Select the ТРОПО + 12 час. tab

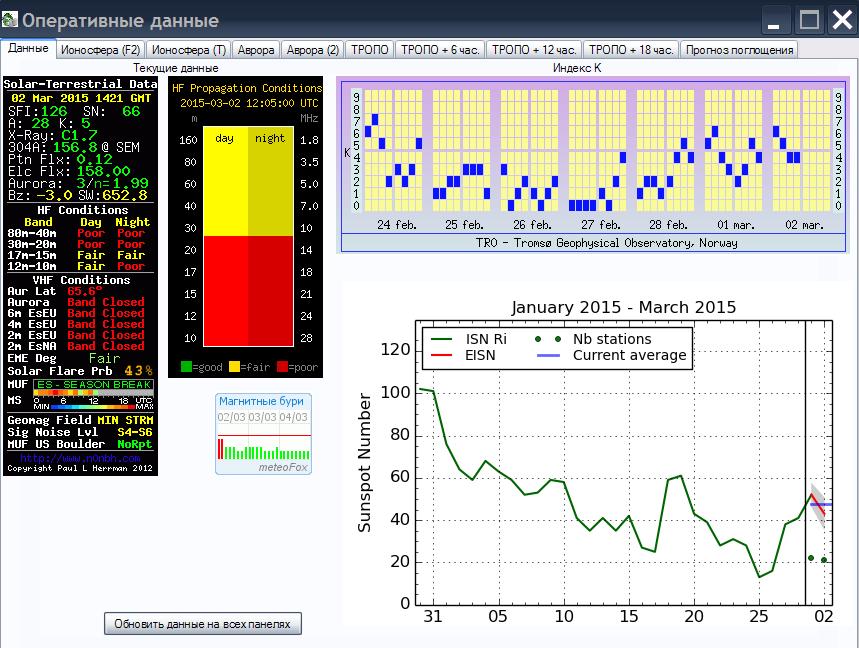(x=534, y=50)
